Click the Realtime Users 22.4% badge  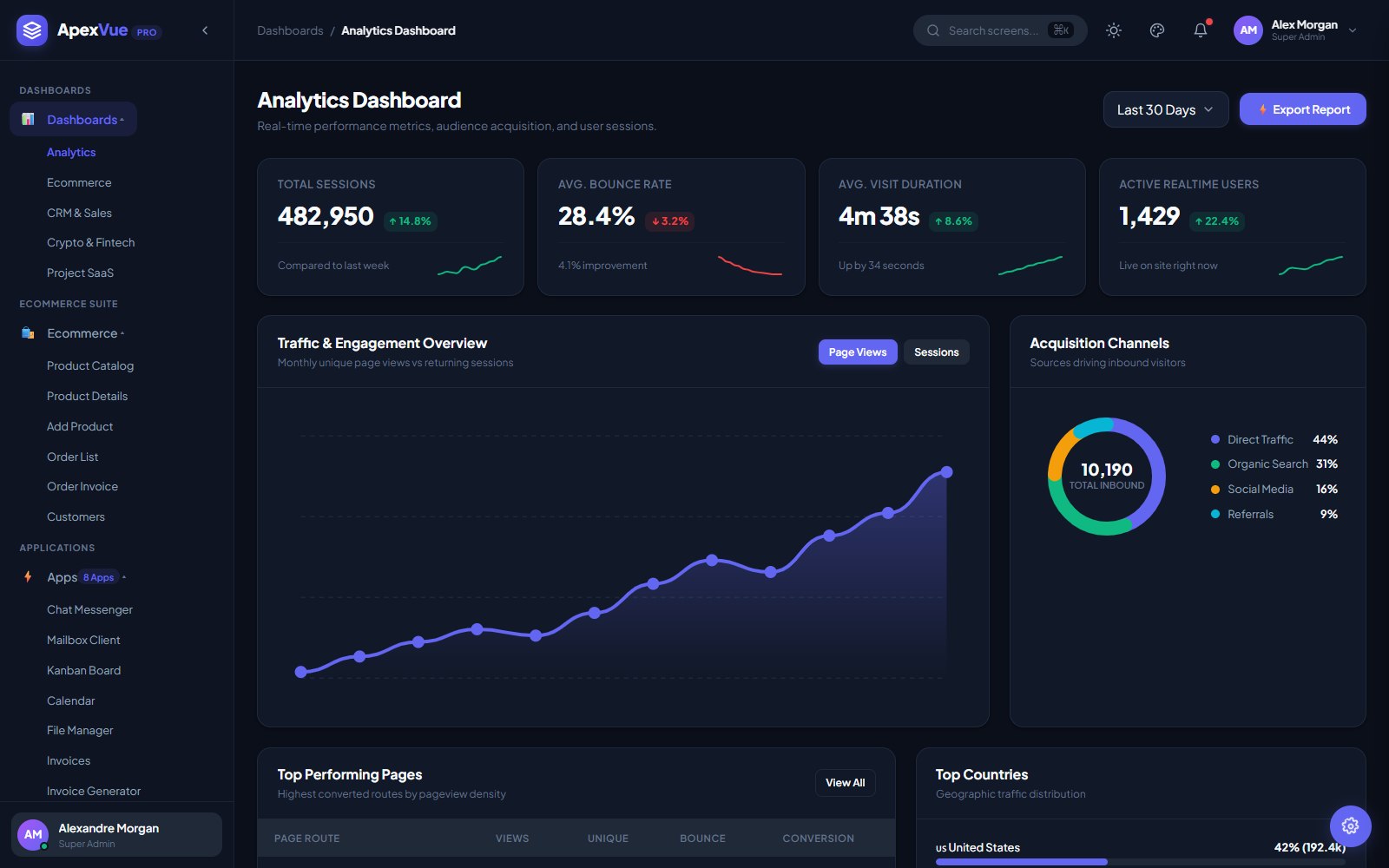pos(1217,221)
